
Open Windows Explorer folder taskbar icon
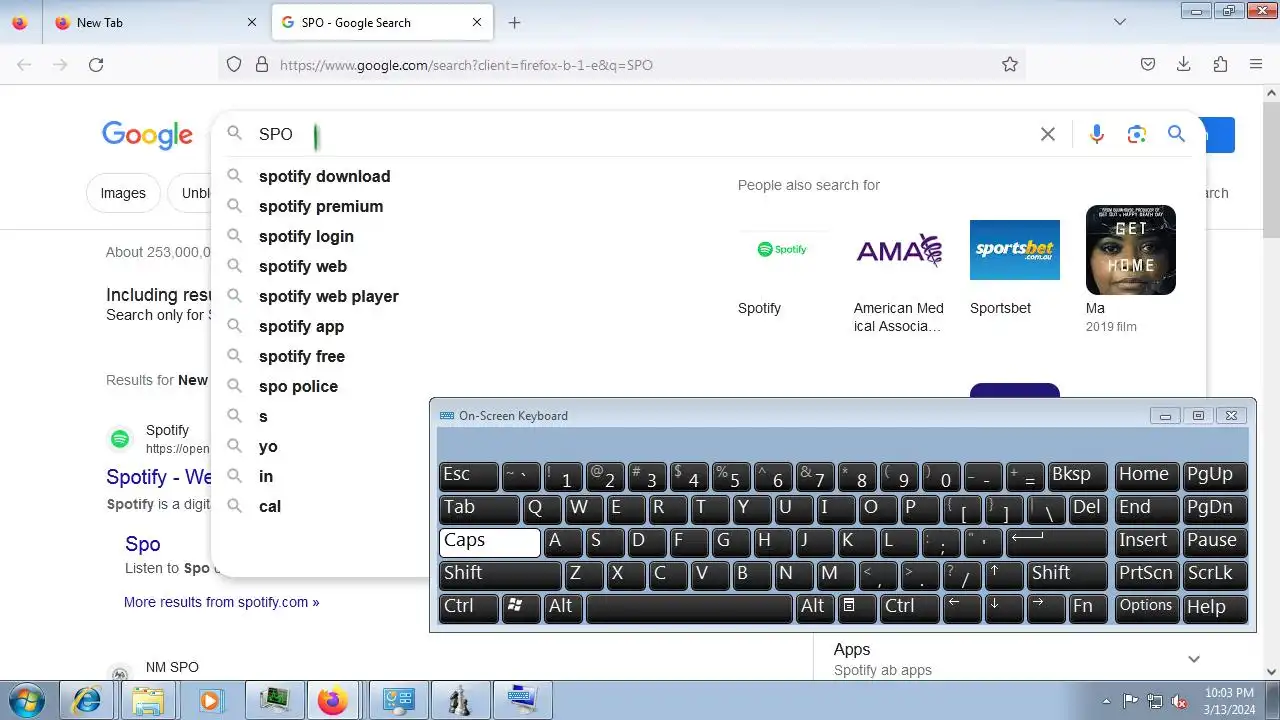(148, 700)
